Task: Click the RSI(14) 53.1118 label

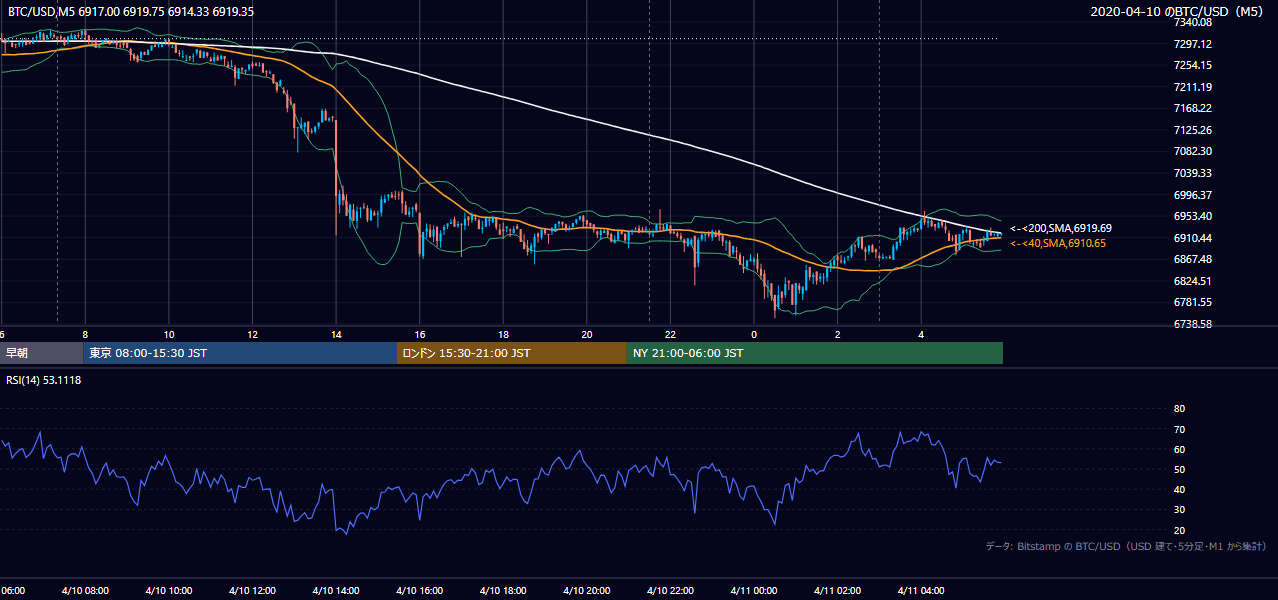Action: pyautogui.click(x=44, y=380)
